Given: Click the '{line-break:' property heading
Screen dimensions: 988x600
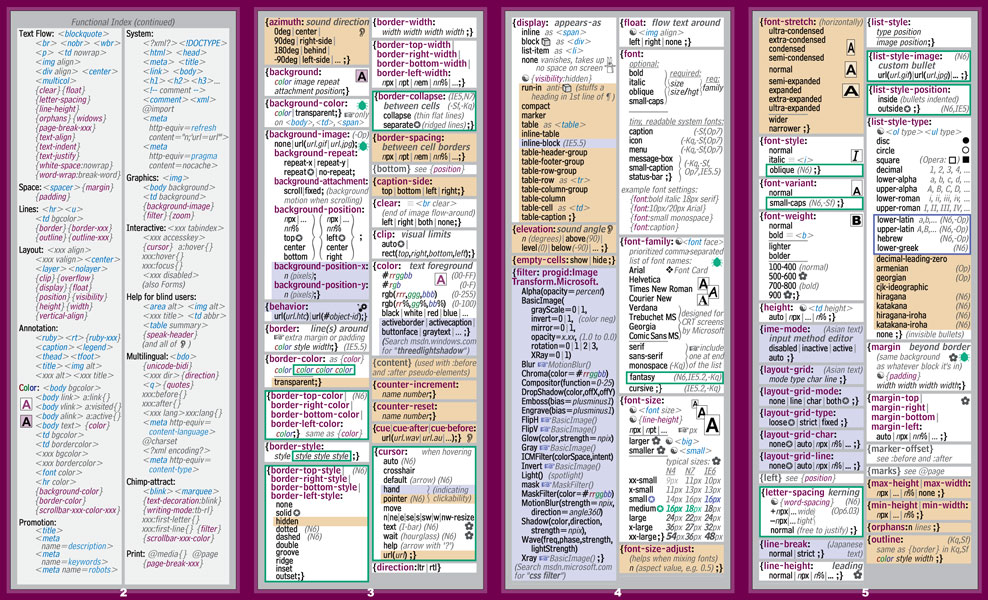Looking at the screenshot, I should coord(787,544).
